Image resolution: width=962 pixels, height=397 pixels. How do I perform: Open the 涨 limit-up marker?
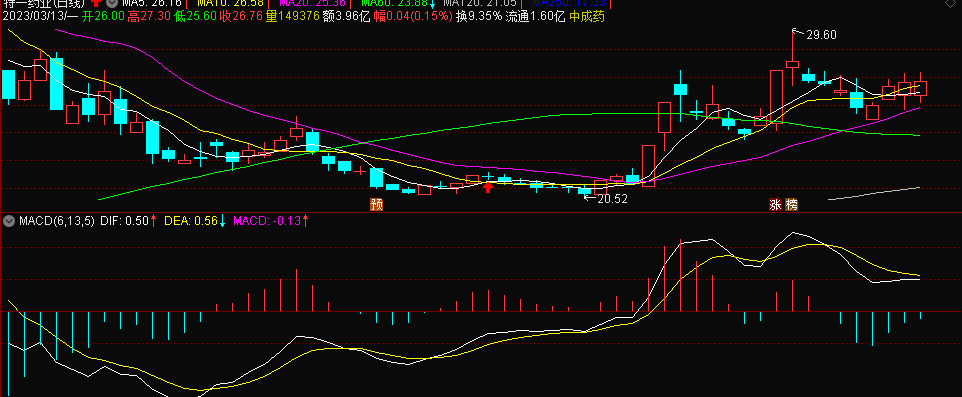point(776,205)
